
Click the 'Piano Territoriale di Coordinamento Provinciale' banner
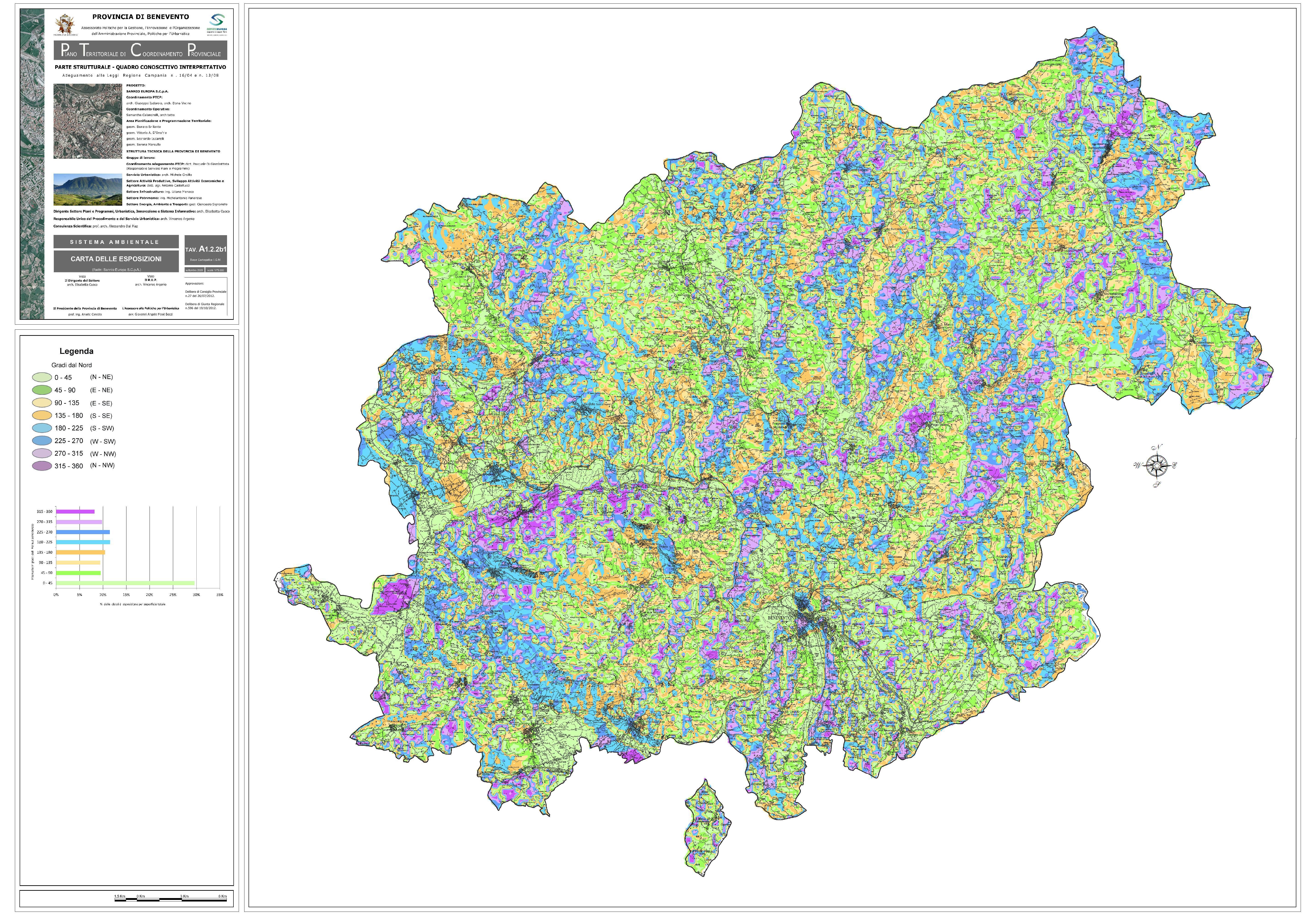tap(141, 50)
